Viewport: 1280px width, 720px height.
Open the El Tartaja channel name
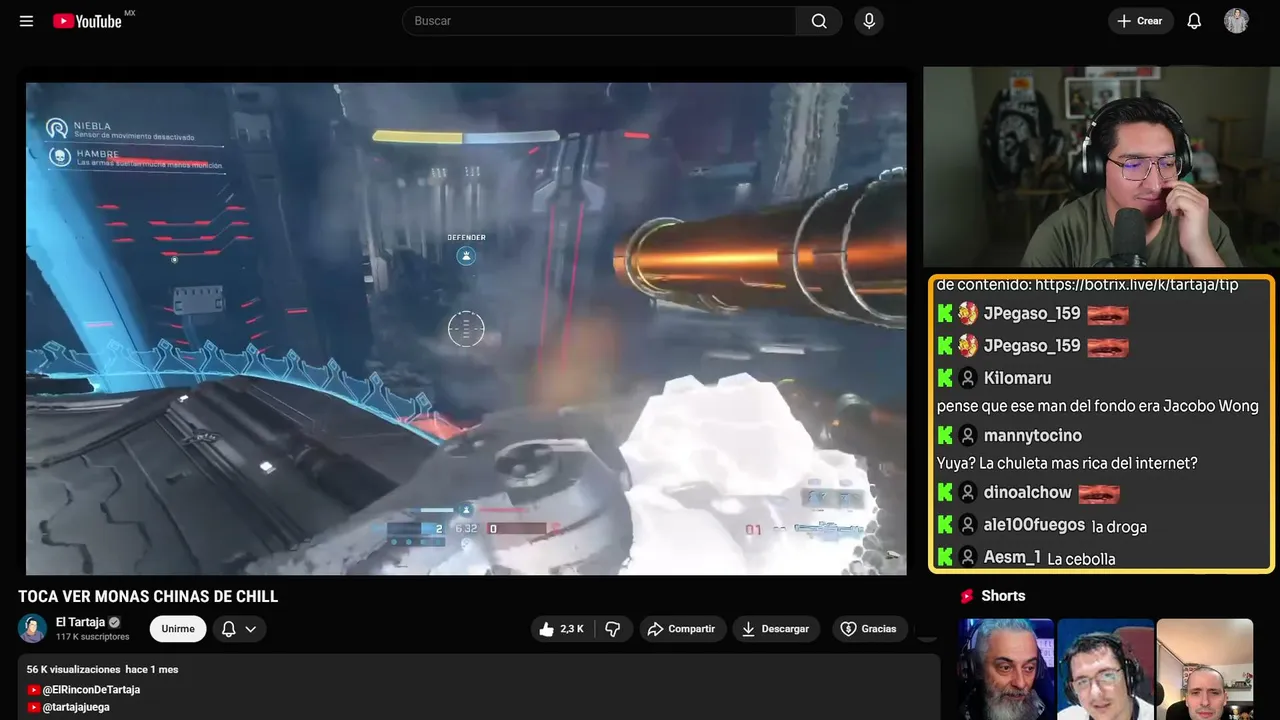coord(80,622)
